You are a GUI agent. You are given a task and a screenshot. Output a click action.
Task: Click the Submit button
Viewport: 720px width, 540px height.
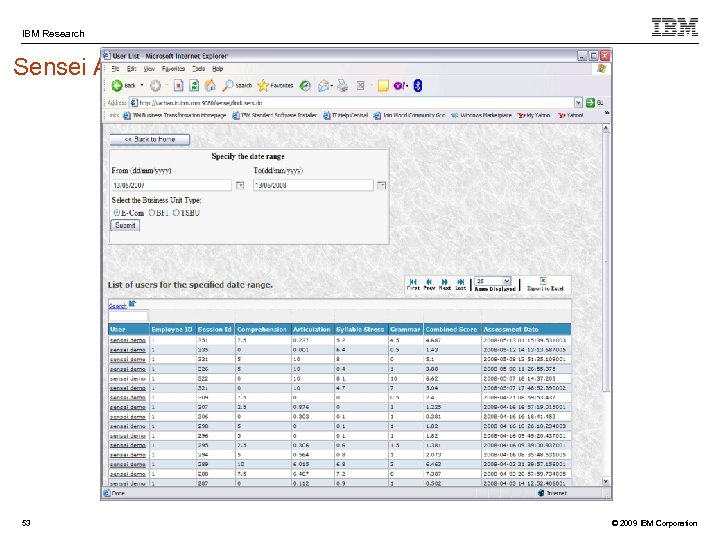125,225
